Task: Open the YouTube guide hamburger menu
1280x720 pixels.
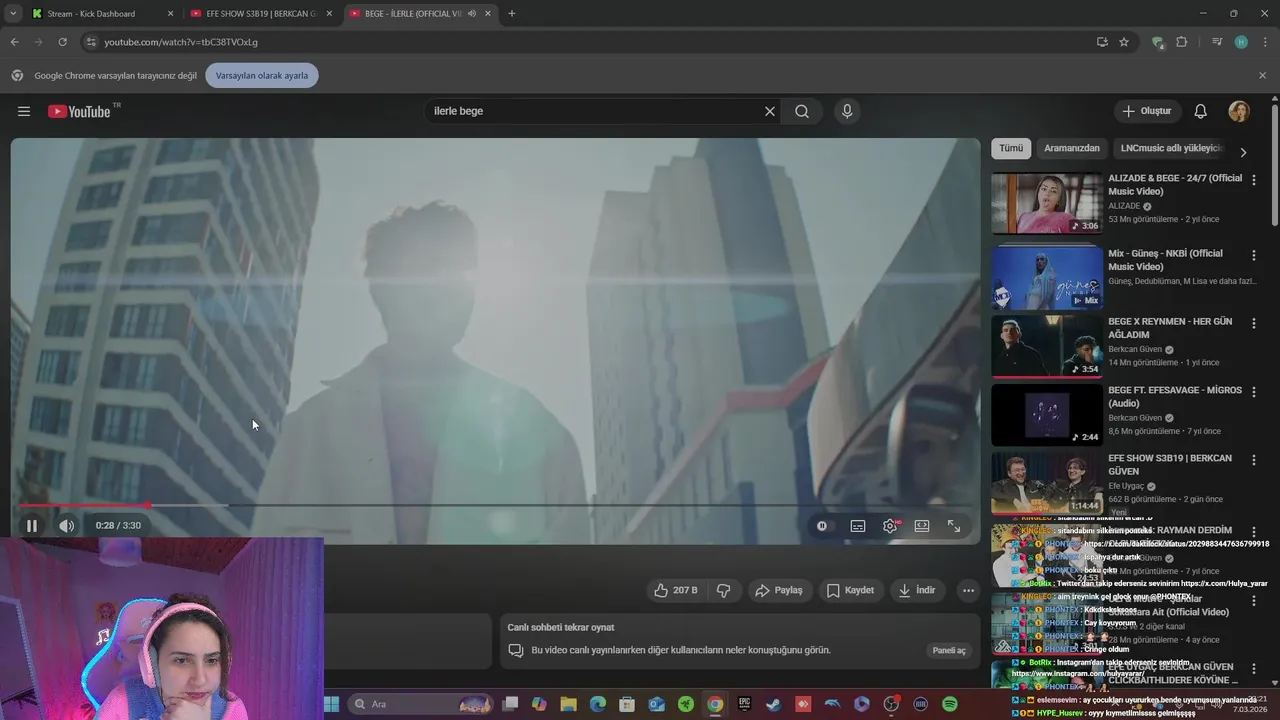Action: 24,112
